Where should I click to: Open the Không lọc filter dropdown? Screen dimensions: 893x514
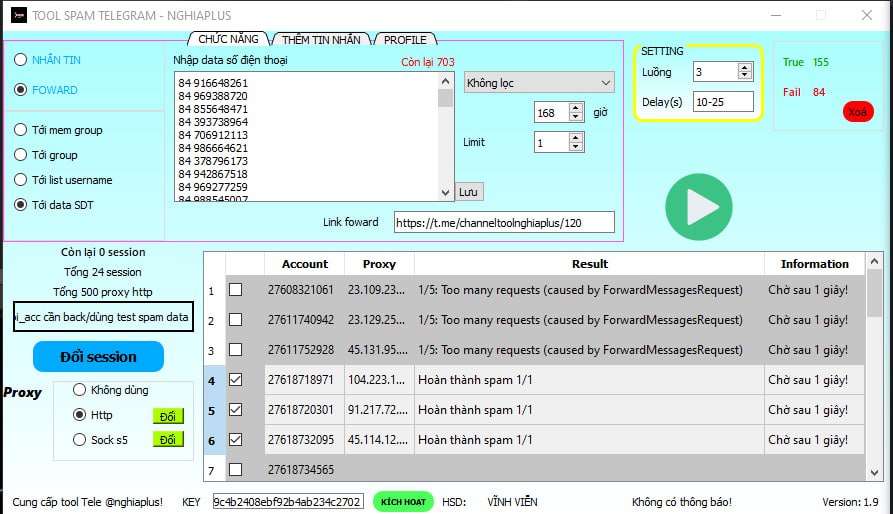point(538,83)
